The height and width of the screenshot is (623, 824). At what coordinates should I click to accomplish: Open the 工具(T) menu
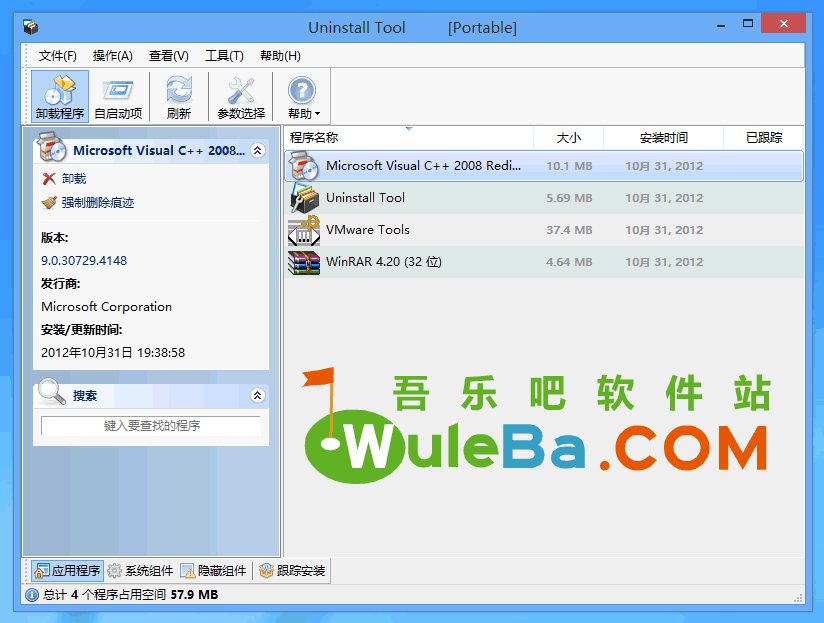pos(224,56)
